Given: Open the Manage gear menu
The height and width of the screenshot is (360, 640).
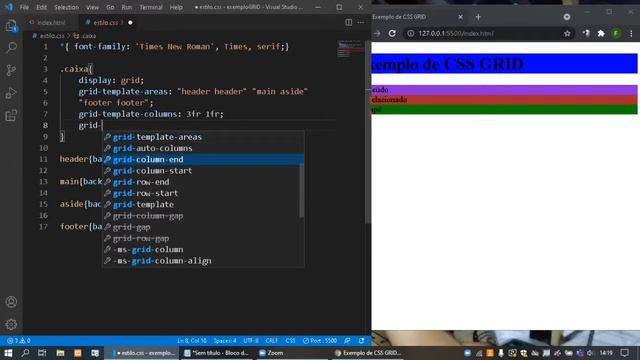Looking at the screenshot, I should coord(11,324).
